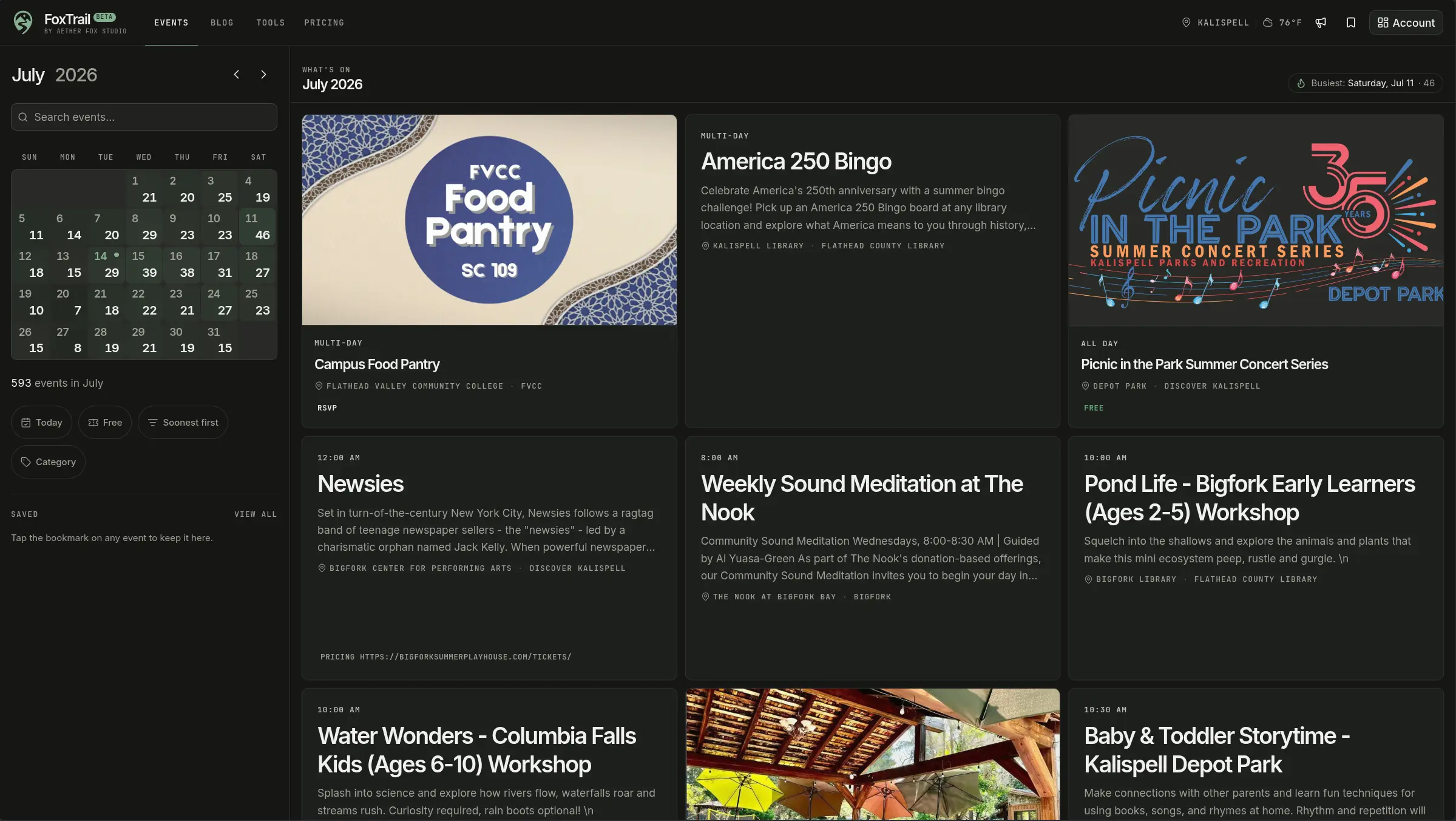This screenshot has width=1456, height=821.
Task: Go to the next month
Action: point(263,75)
